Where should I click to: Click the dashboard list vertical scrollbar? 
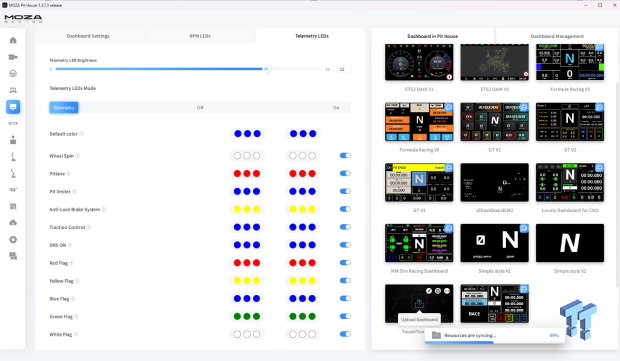coord(616,184)
